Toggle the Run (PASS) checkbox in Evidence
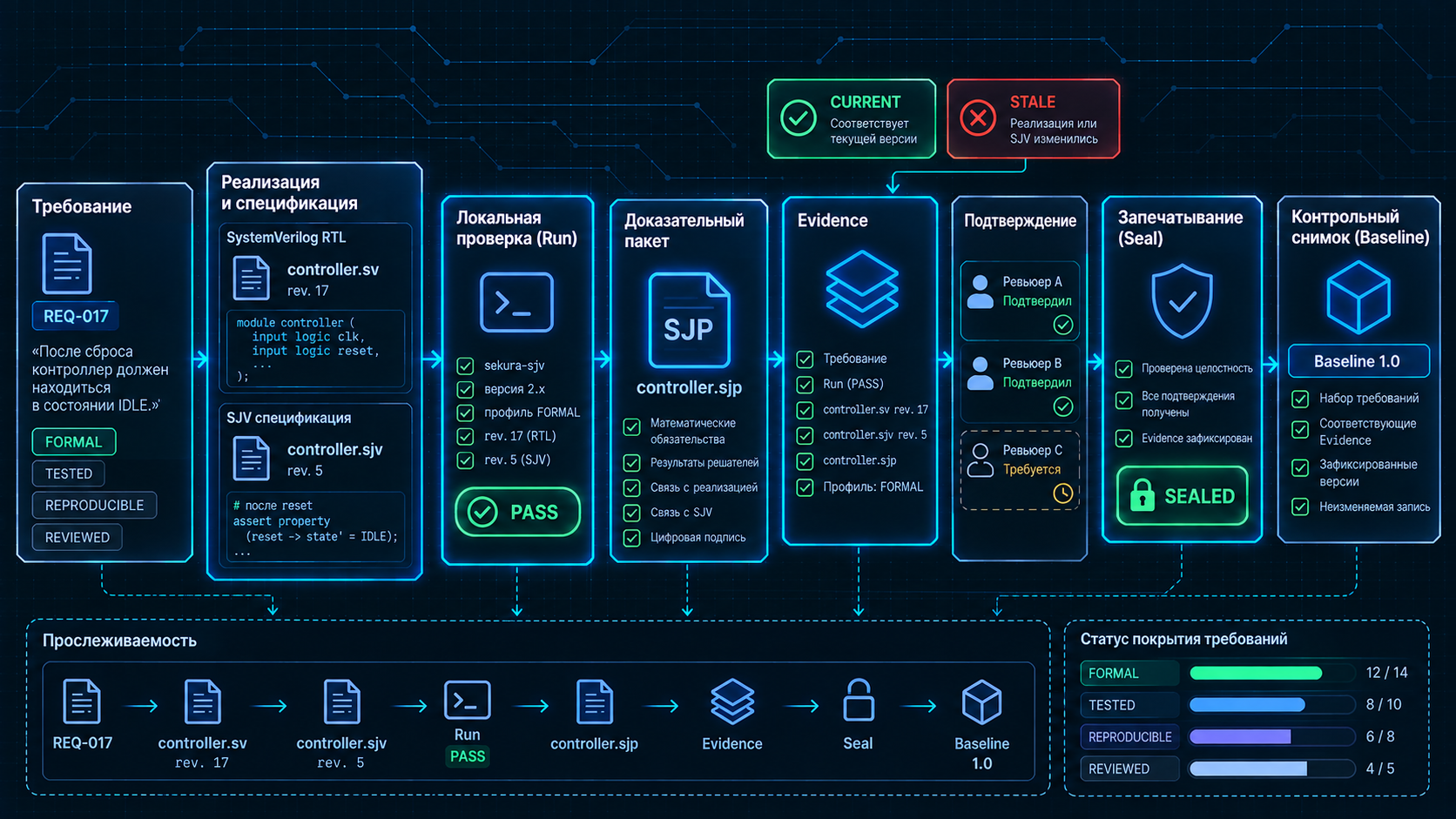Image resolution: width=1456 pixels, height=819 pixels. pyautogui.click(x=806, y=384)
